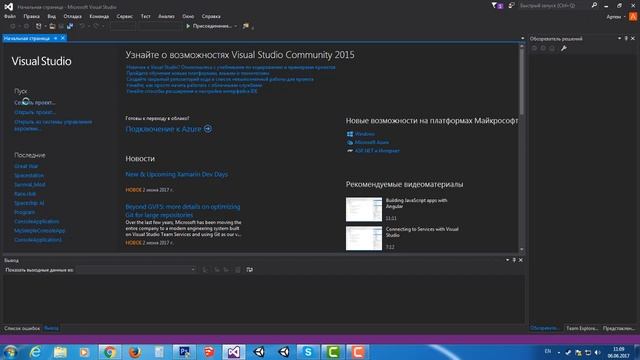
Task: Open the solution configurations combo box
Action: click(x=123, y=26)
